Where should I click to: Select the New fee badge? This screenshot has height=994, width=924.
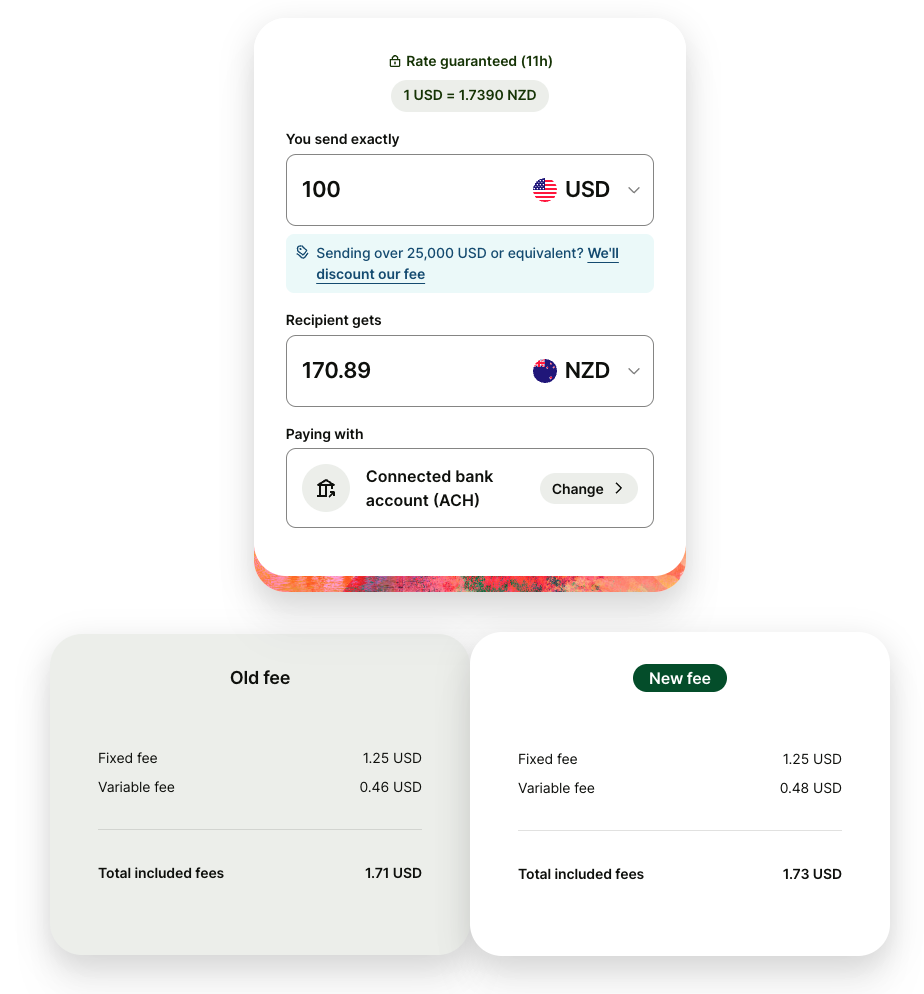[x=680, y=679]
